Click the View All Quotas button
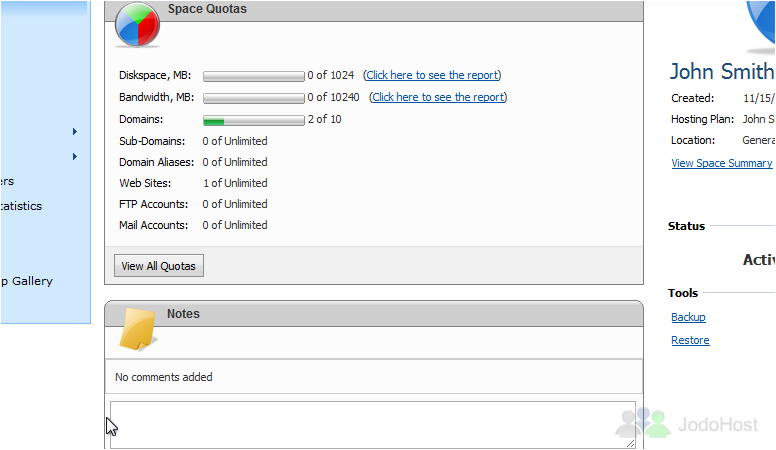 pos(159,266)
